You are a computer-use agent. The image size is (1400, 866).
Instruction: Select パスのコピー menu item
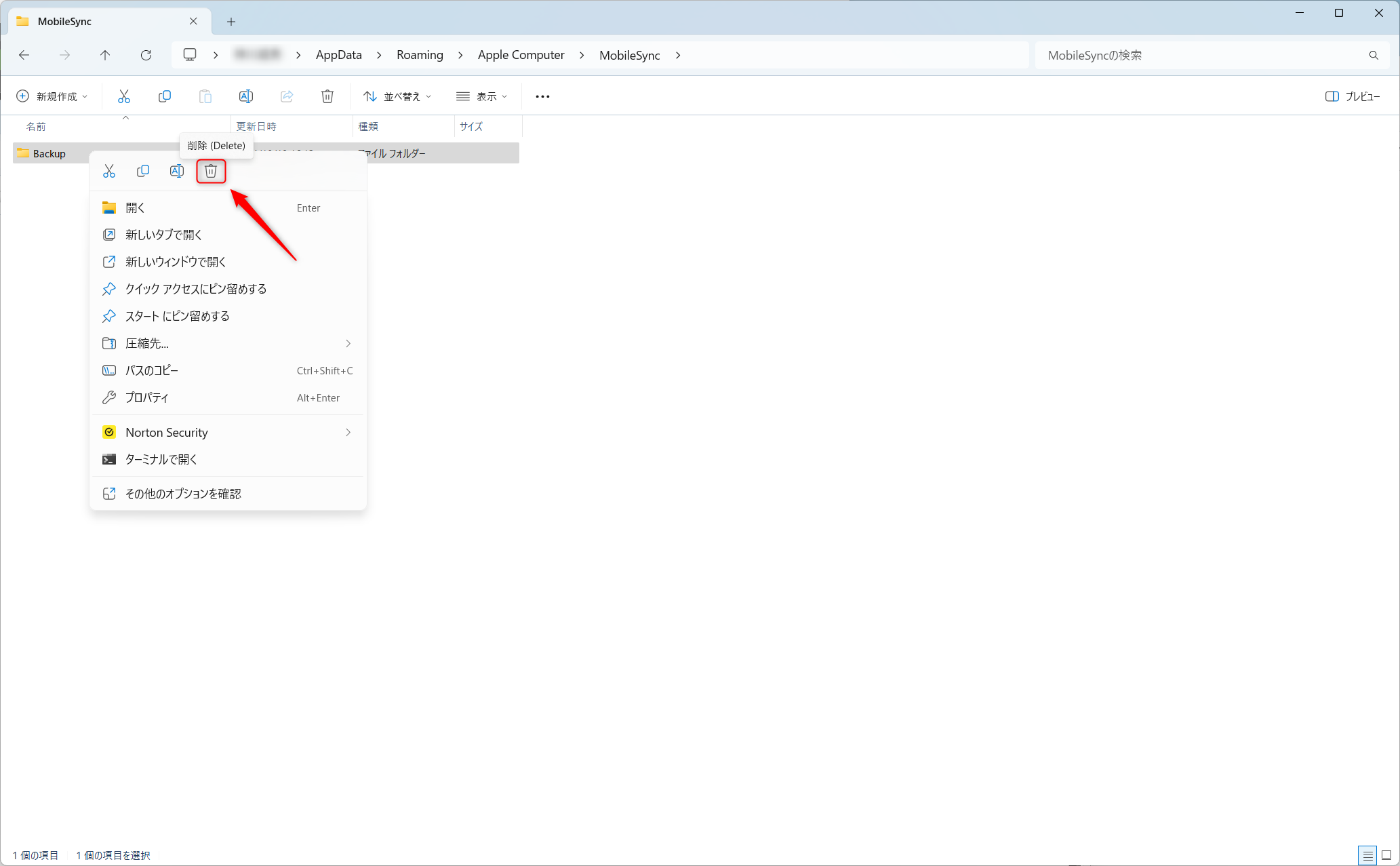(228, 371)
